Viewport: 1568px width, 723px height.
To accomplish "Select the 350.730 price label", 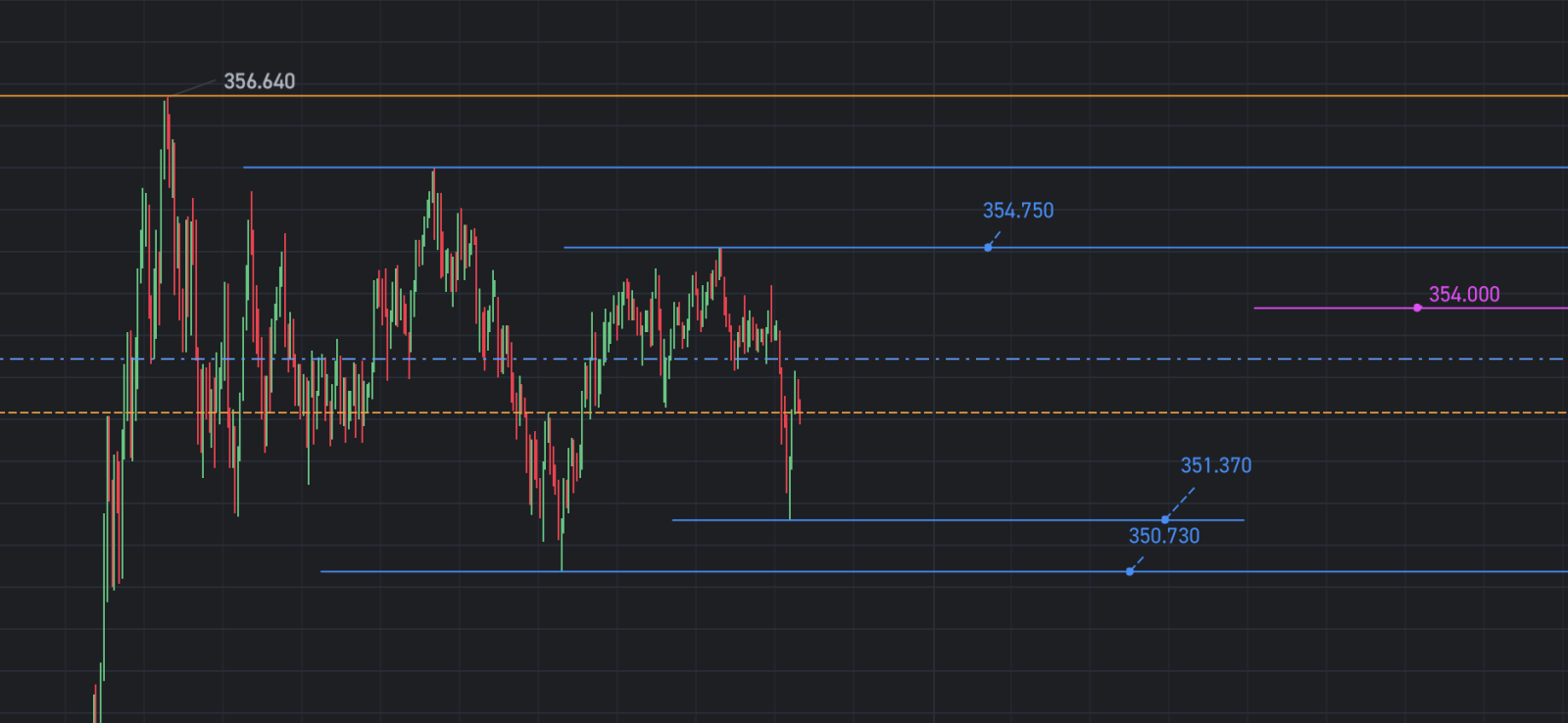I will point(1164,536).
